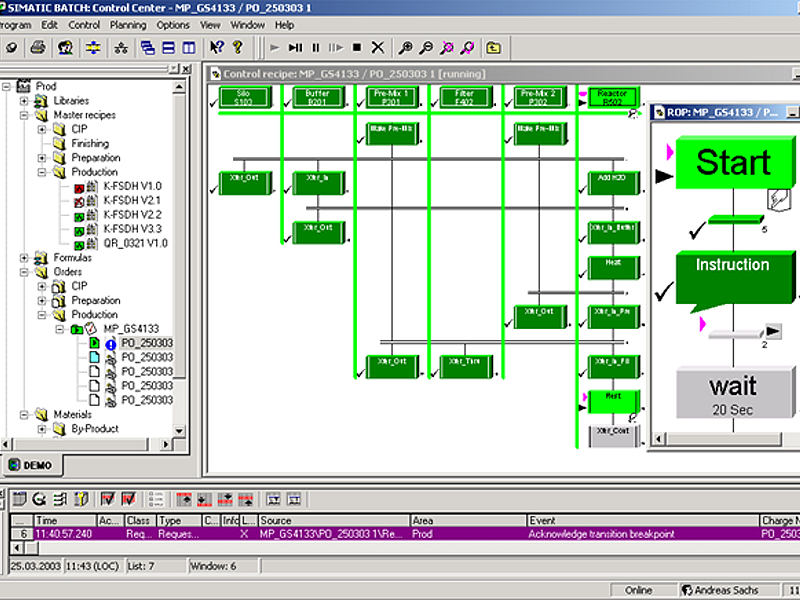
Task: Click the up-arrow first message icon
Action: point(184,499)
